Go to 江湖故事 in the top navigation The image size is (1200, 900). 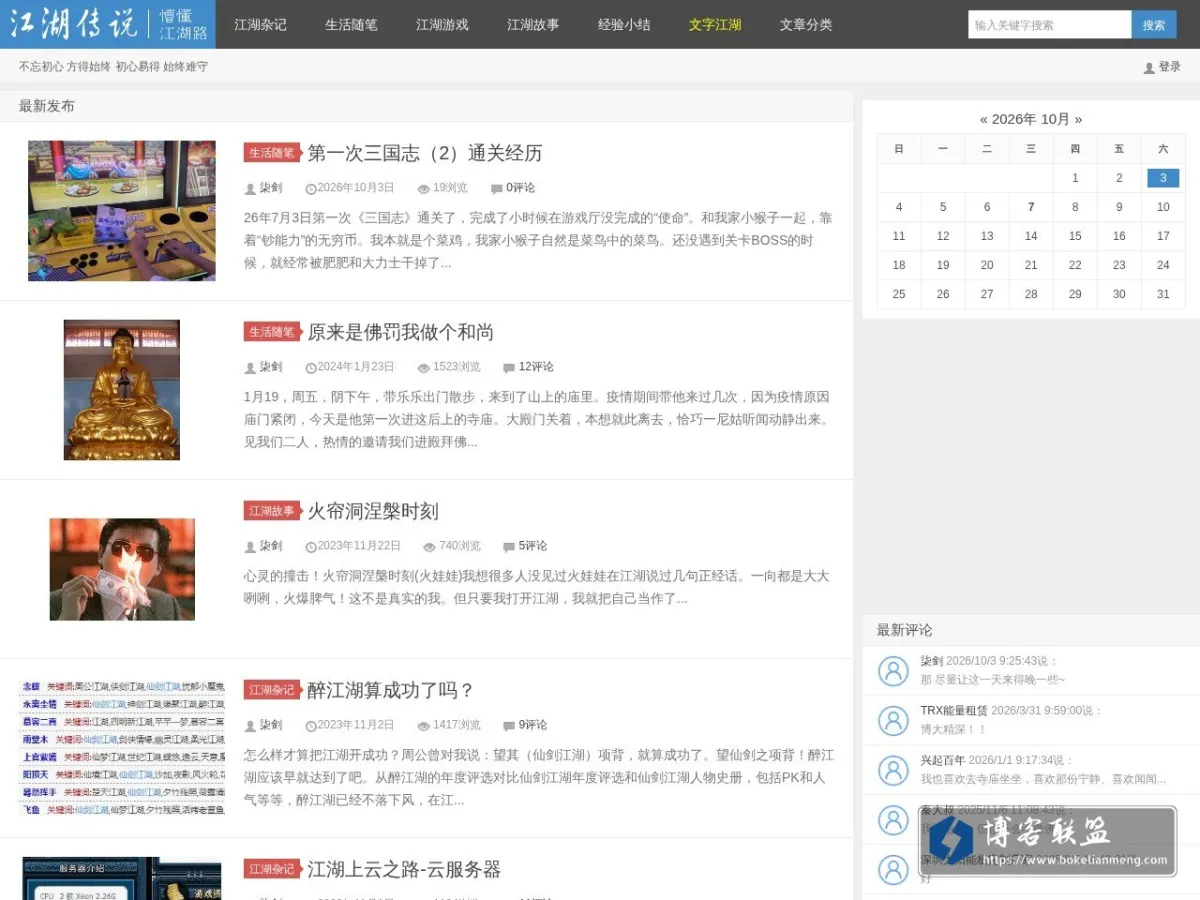tap(533, 24)
